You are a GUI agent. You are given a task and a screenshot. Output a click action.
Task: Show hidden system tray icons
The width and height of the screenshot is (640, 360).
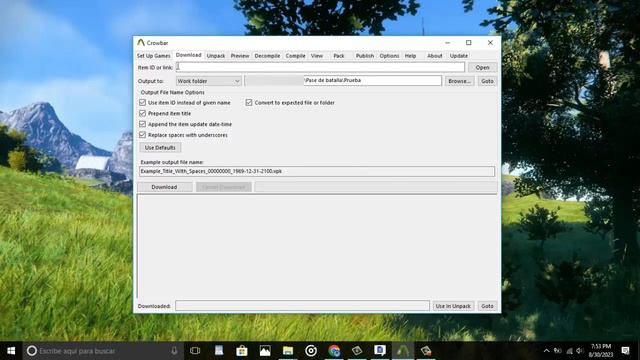(x=547, y=351)
